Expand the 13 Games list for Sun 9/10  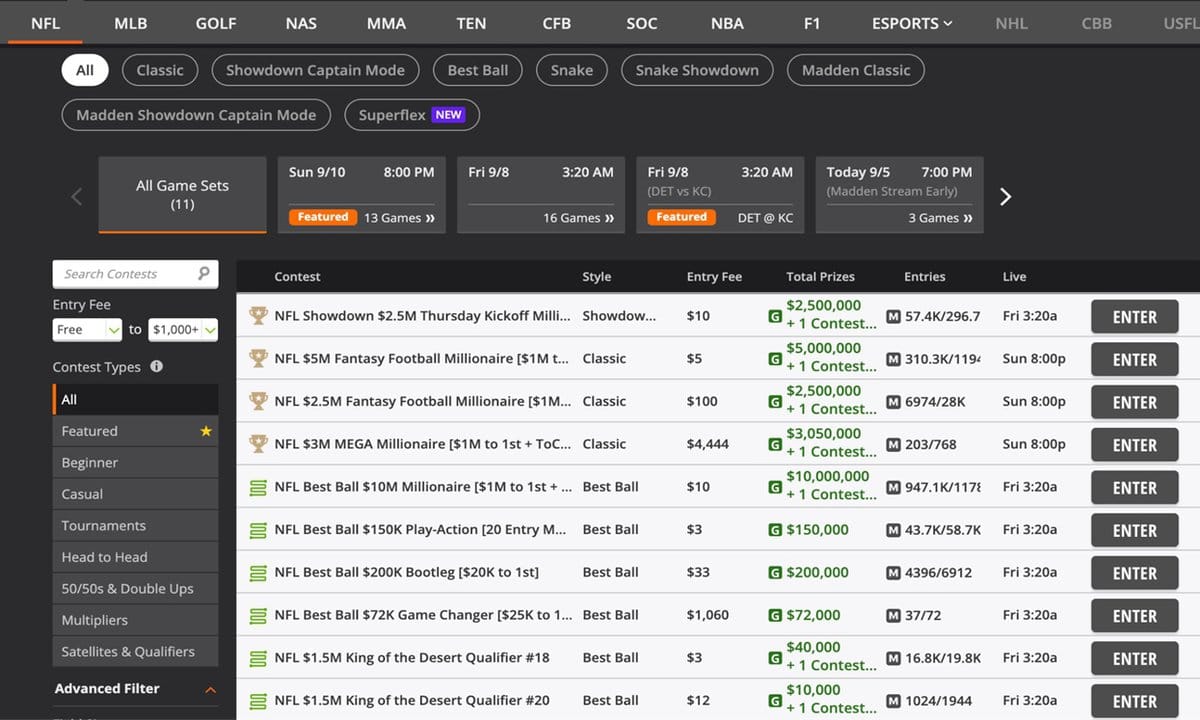[399, 218]
